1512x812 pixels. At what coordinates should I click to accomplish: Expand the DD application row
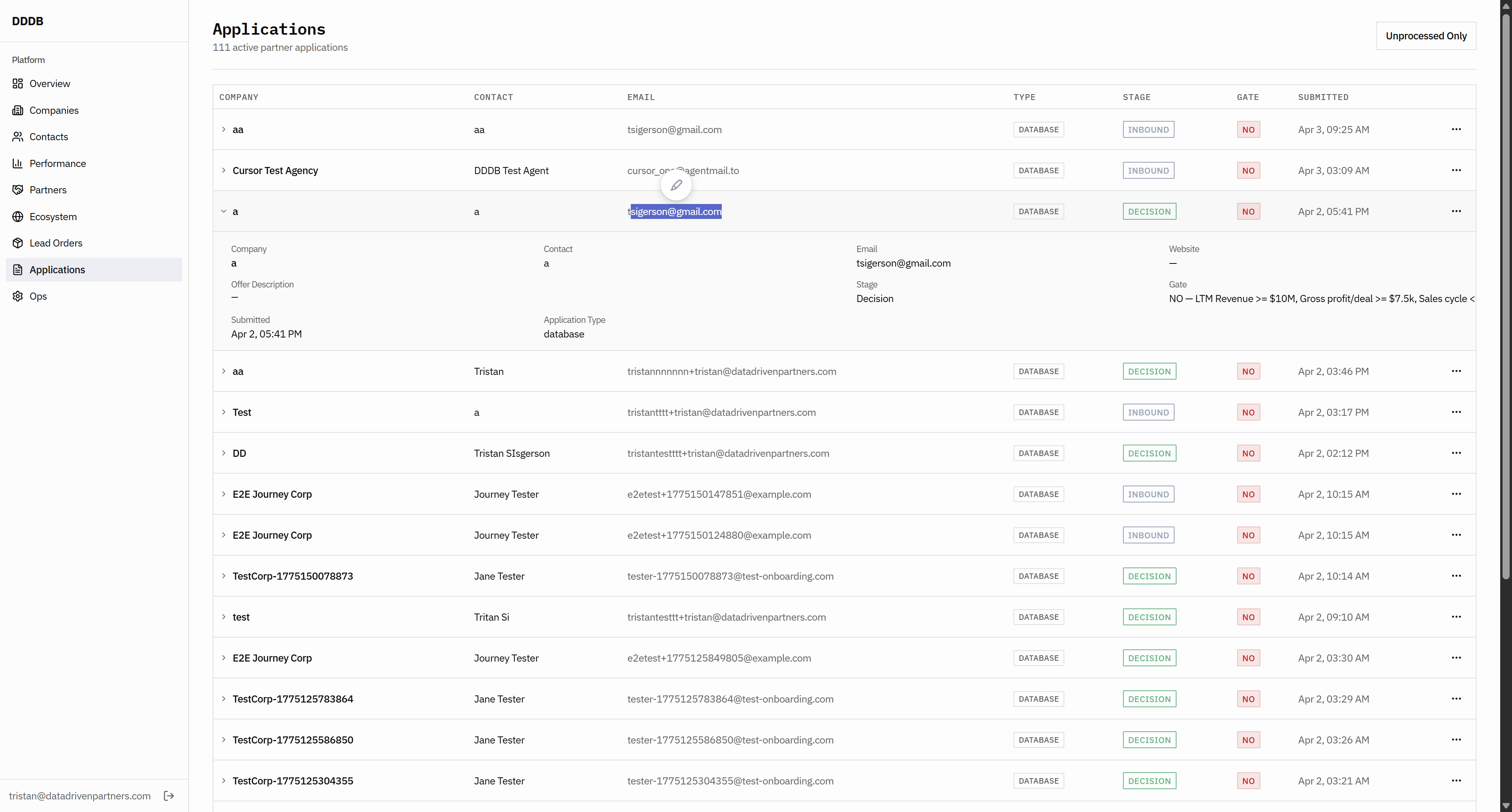[x=224, y=453]
